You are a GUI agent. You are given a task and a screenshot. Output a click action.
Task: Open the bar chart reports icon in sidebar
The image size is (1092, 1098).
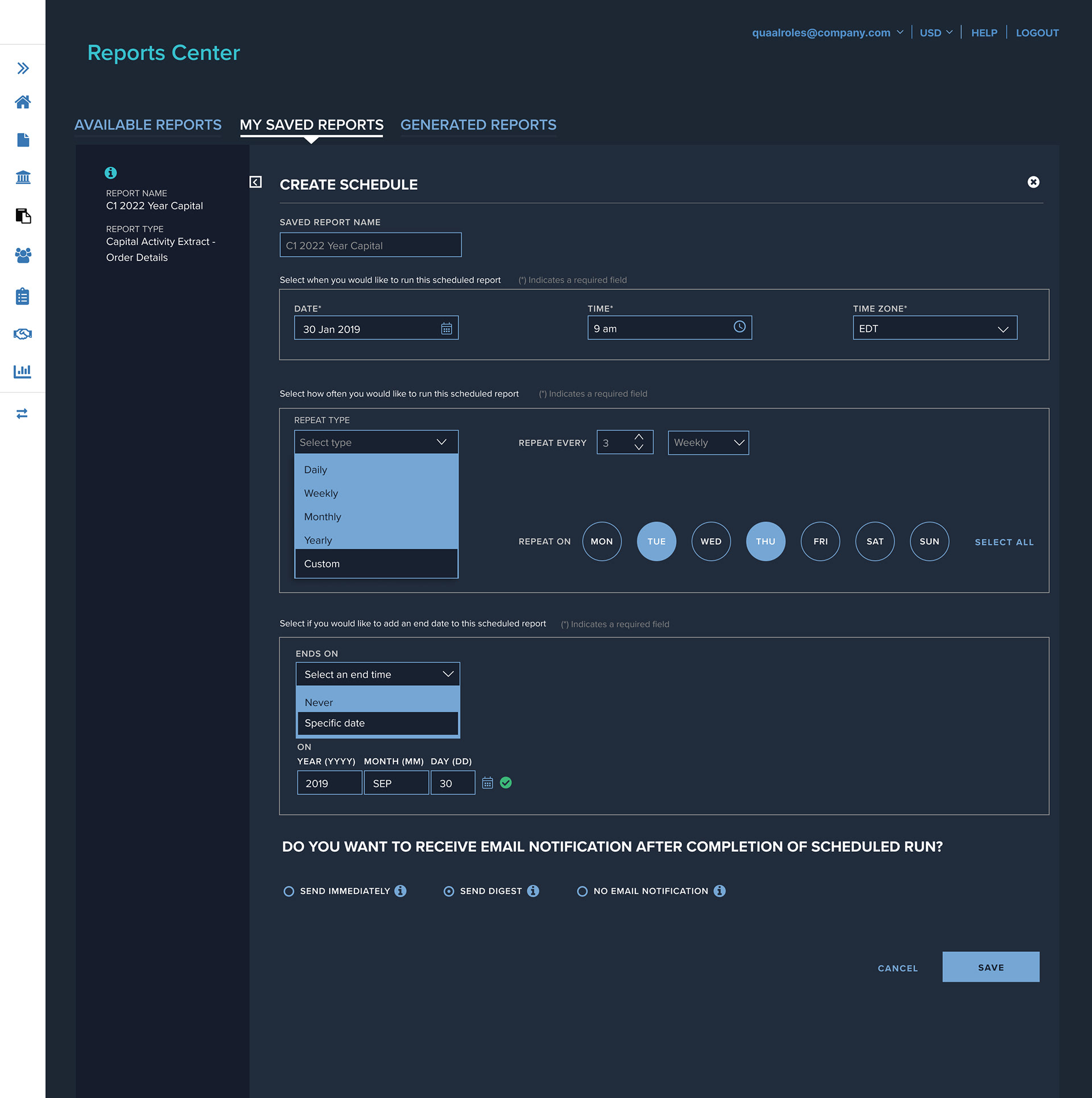(x=23, y=371)
